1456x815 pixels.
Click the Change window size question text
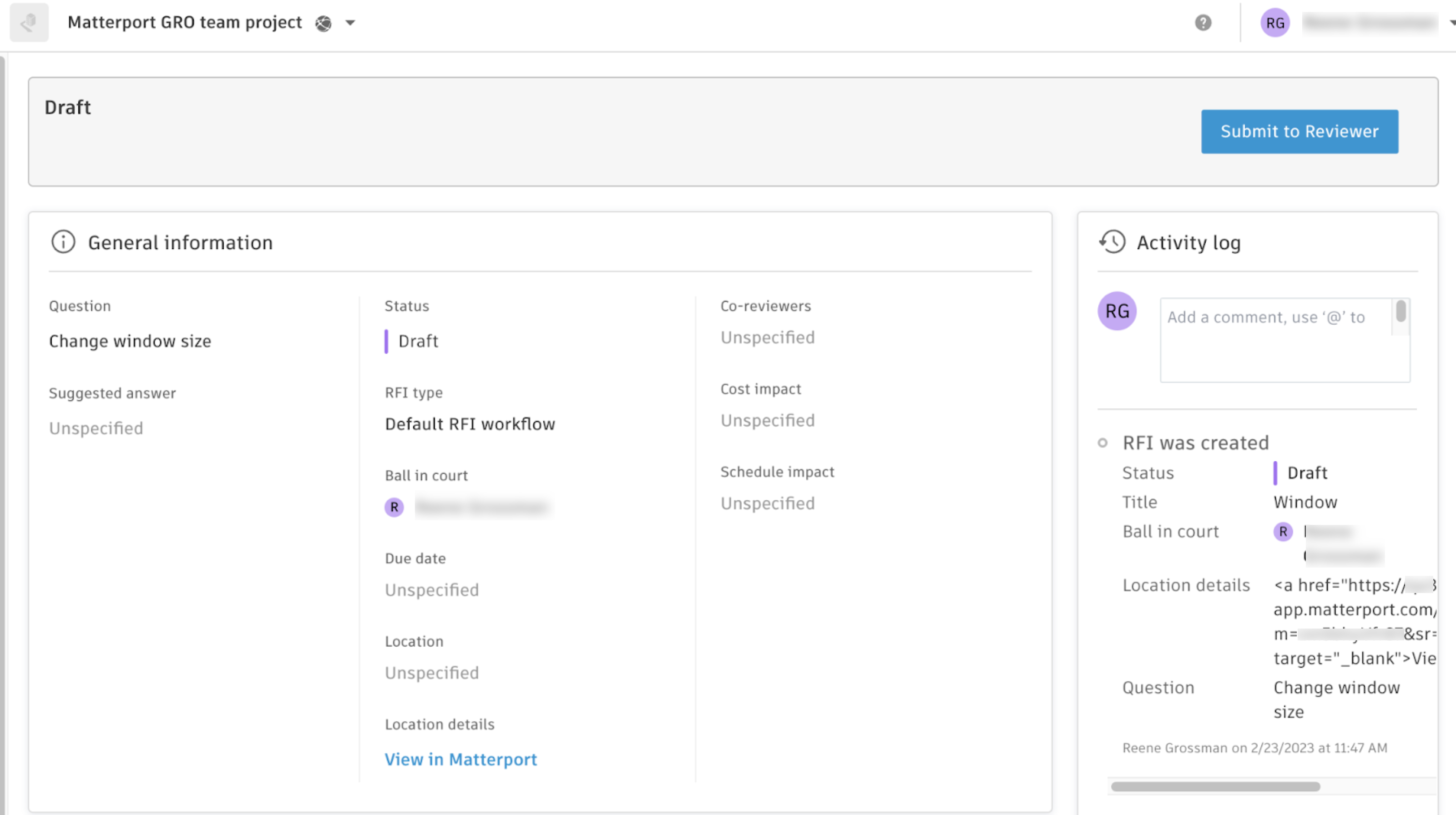pyautogui.click(x=129, y=341)
